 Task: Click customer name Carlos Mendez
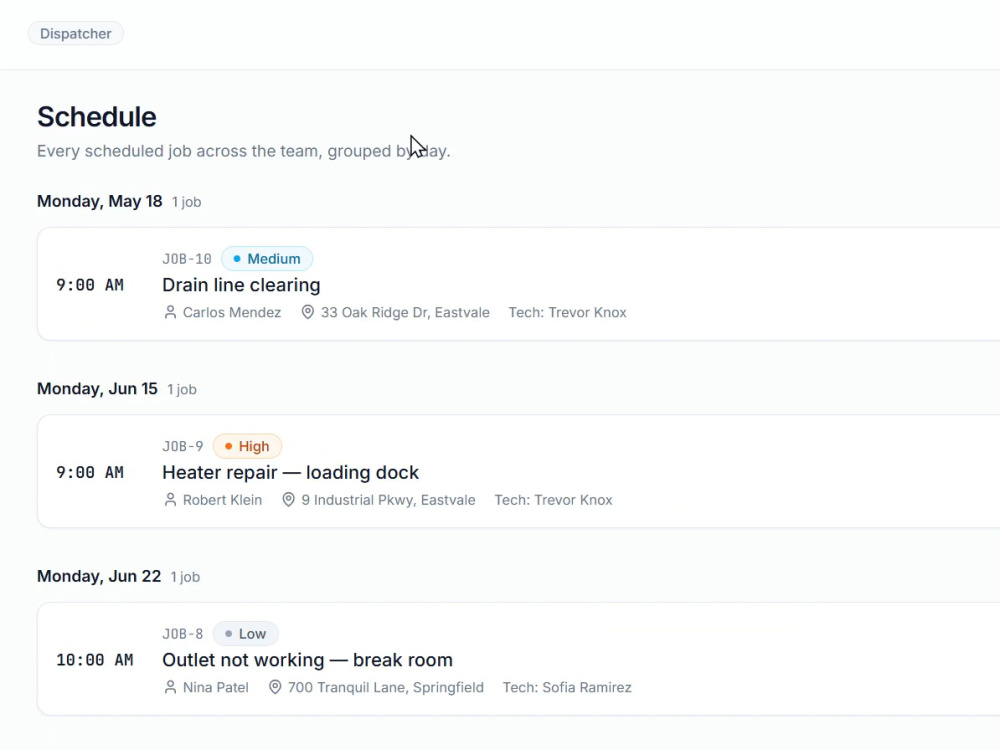coord(232,312)
